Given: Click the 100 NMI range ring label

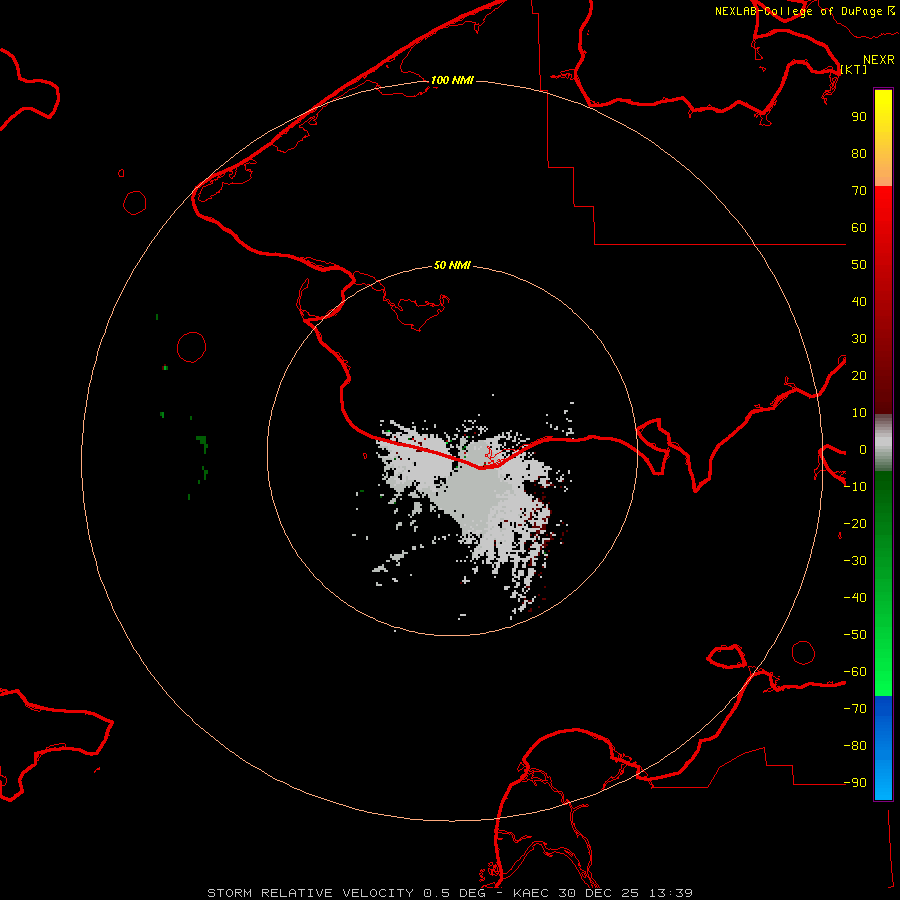Looking at the screenshot, I should (452, 80).
